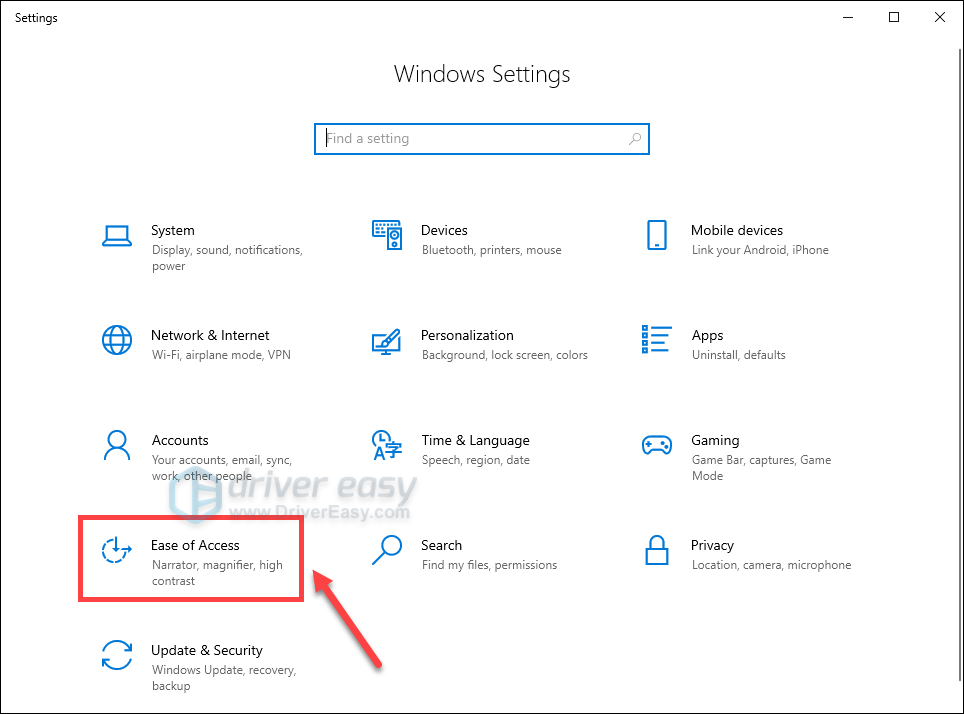
Task: Open the Ease of Access category
Action: (195, 546)
